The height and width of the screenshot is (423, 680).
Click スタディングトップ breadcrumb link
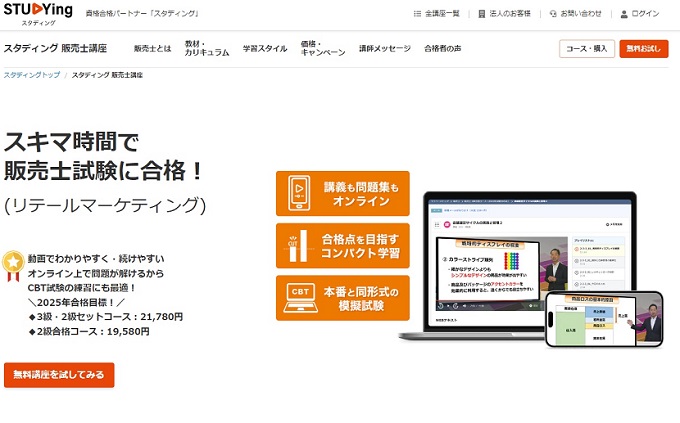32,75
